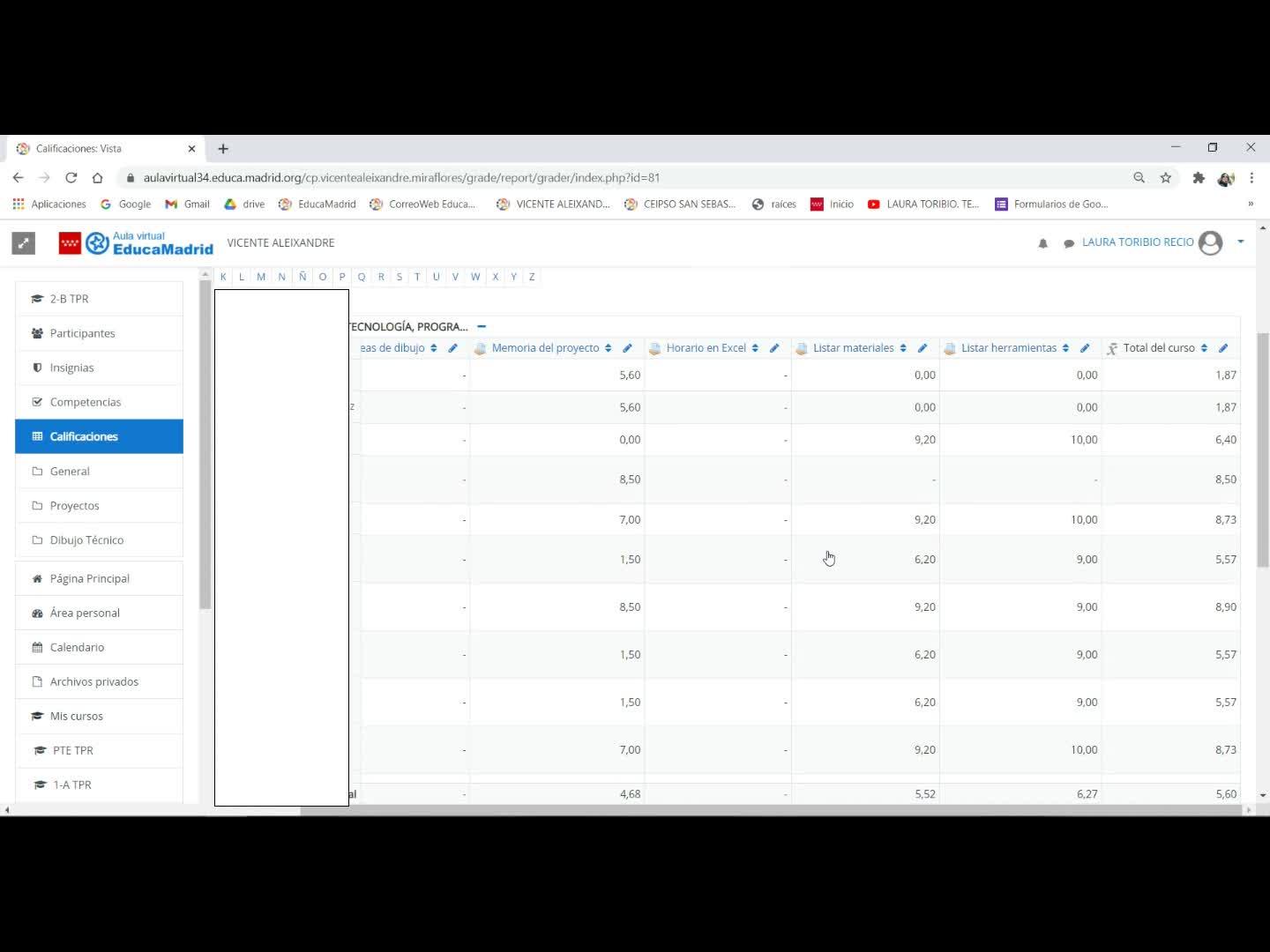Click the browser reload button
The height and width of the screenshot is (952, 1270).
pyautogui.click(x=71, y=177)
